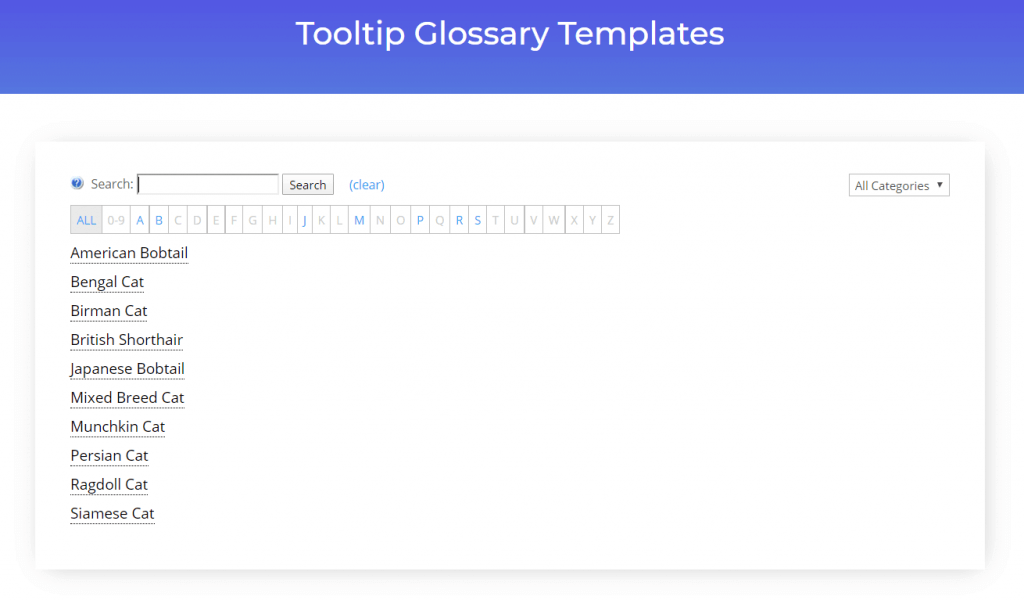Select the Japanese Bobtail term
1024x600 pixels.
[x=127, y=369]
